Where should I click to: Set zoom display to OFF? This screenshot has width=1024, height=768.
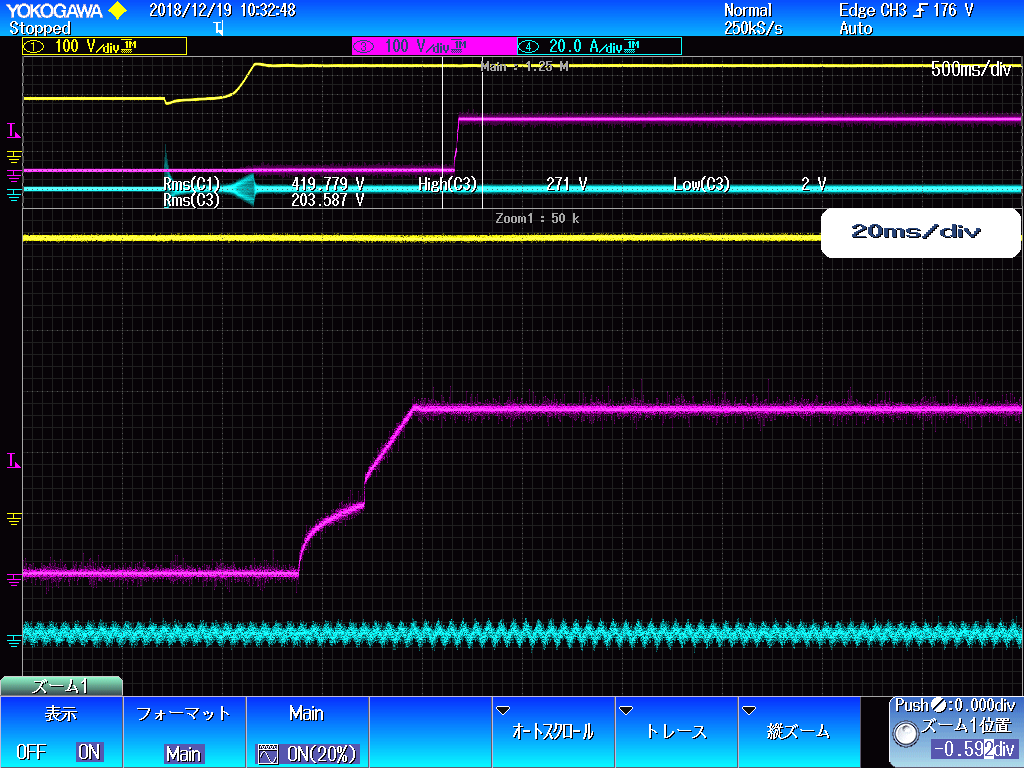31,752
